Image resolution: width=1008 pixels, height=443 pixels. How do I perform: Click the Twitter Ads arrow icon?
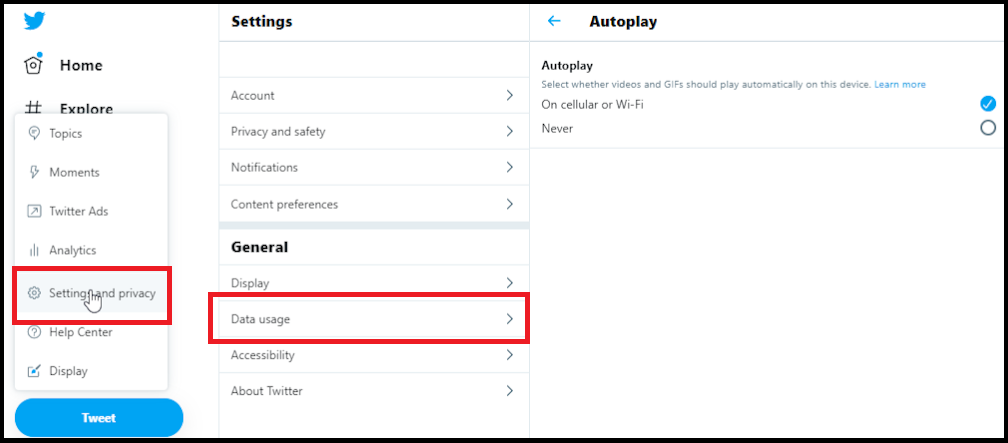[x=34, y=211]
